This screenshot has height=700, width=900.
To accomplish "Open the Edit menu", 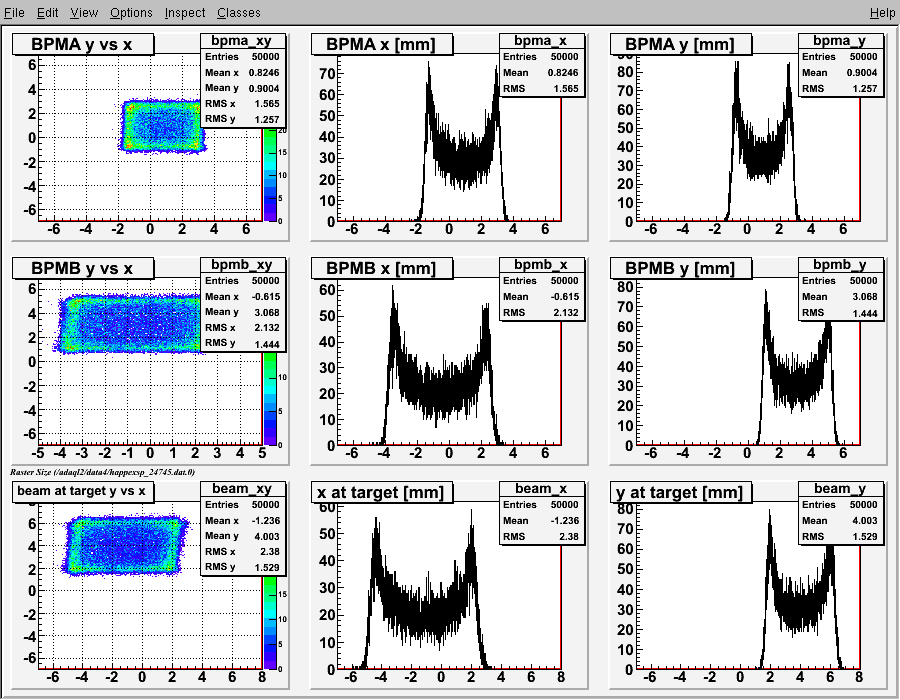I will pyautogui.click(x=47, y=13).
